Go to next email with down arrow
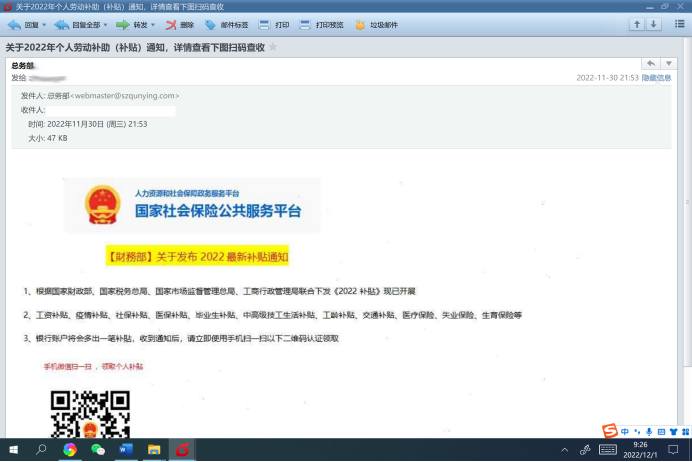This screenshot has height=462, width=692. coord(654,24)
